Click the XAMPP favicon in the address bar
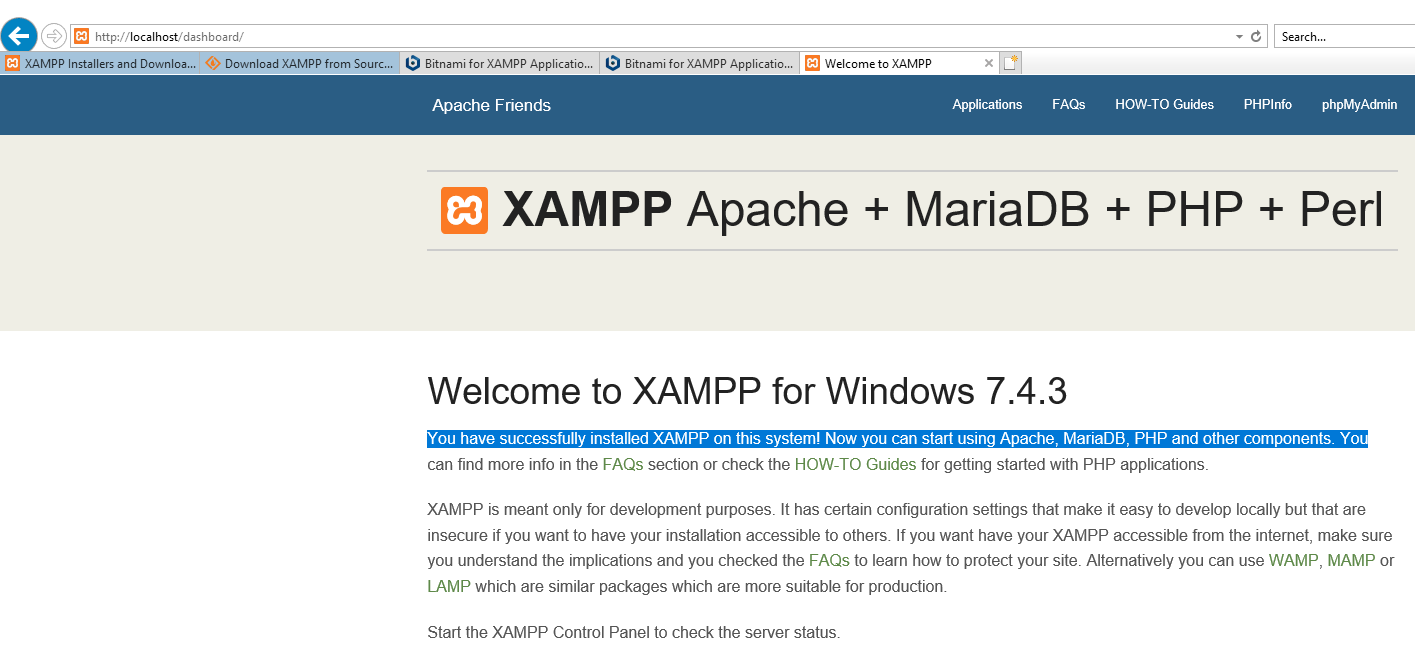Viewport: 1415px width, 652px height. pos(82,36)
